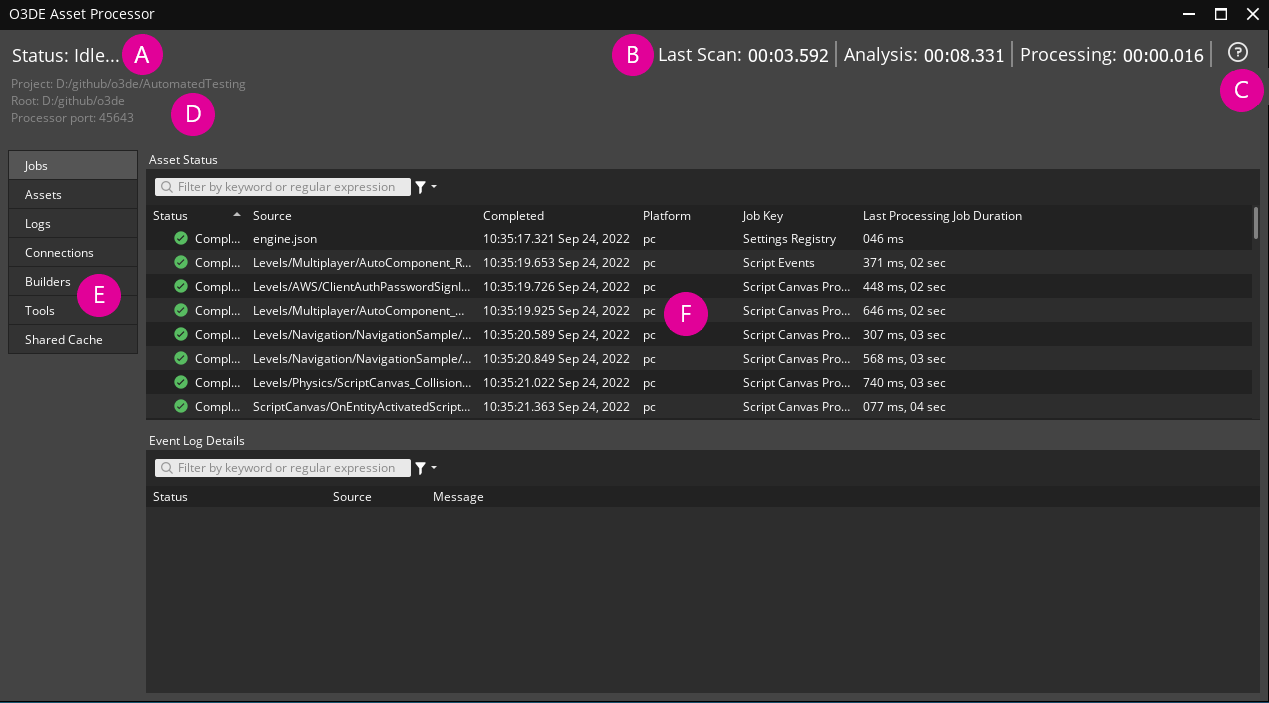The width and height of the screenshot is (1269, 703).
Task: Open the Logs tab
Action: click(x=38, y=223)
